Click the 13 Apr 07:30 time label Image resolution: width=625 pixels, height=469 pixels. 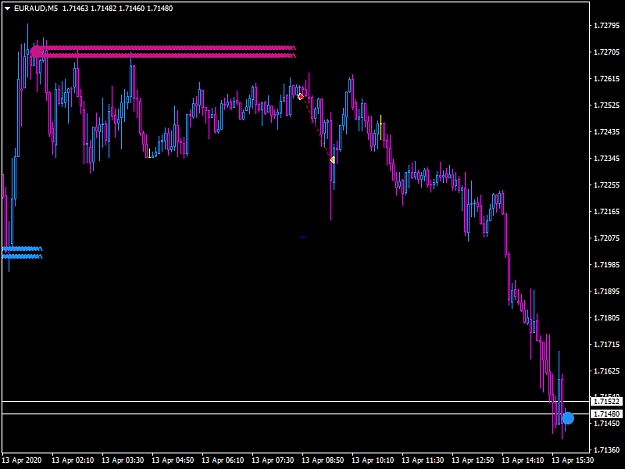click(273, 460)
